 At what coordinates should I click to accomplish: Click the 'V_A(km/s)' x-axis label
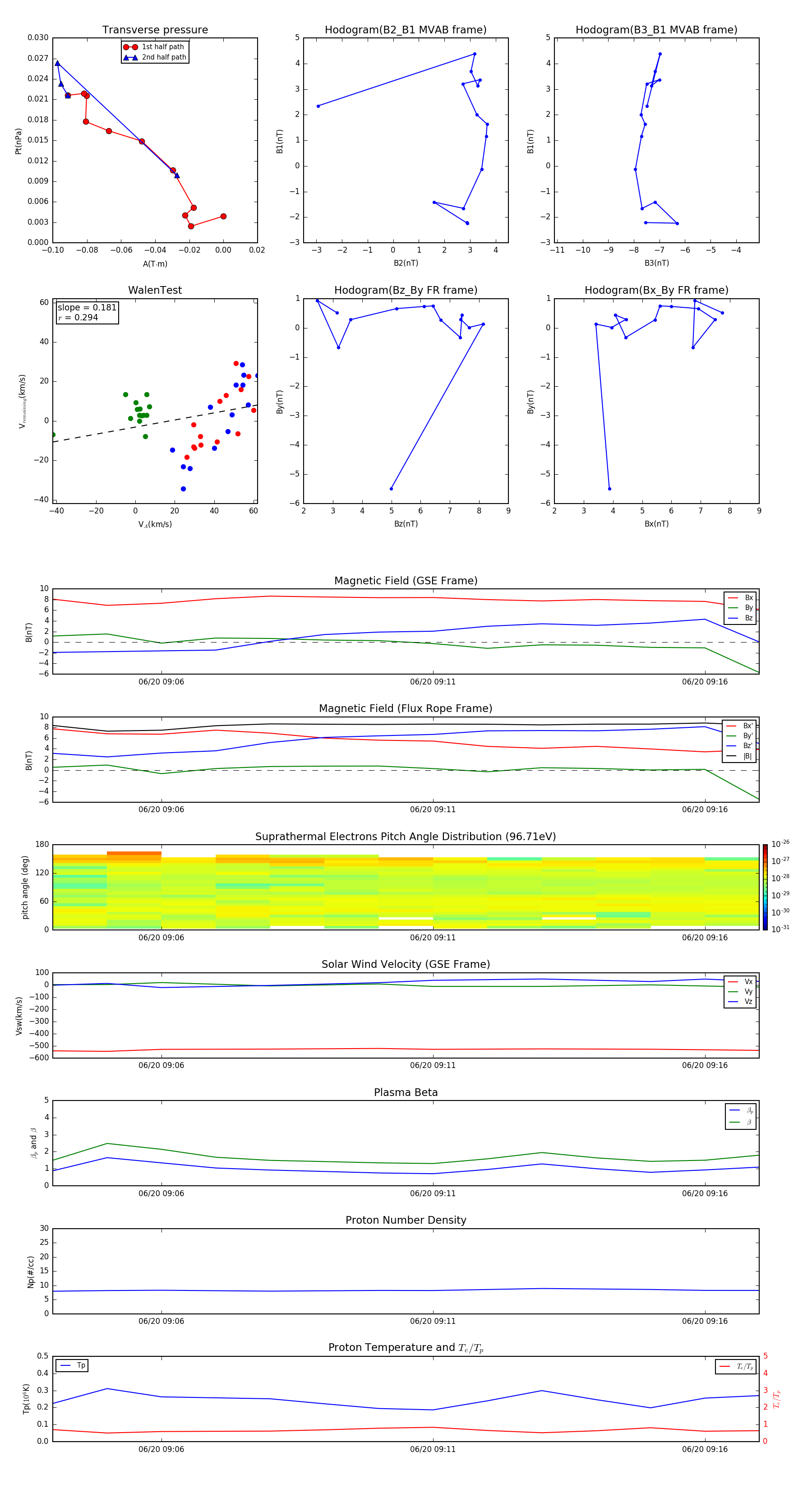[155, 524]
